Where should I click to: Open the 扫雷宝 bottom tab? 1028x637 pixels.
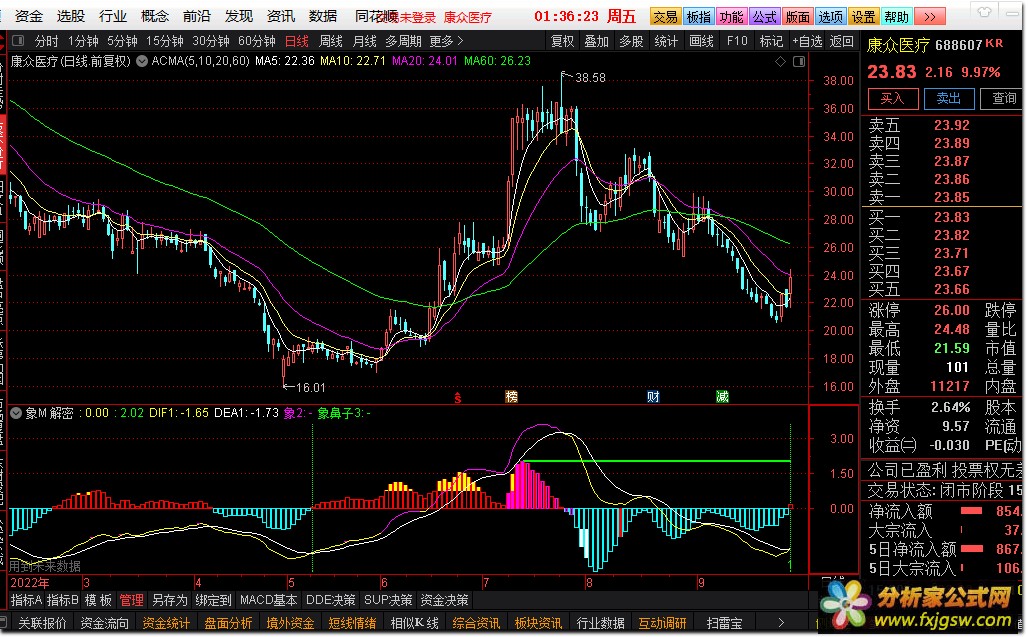[724, 623]
